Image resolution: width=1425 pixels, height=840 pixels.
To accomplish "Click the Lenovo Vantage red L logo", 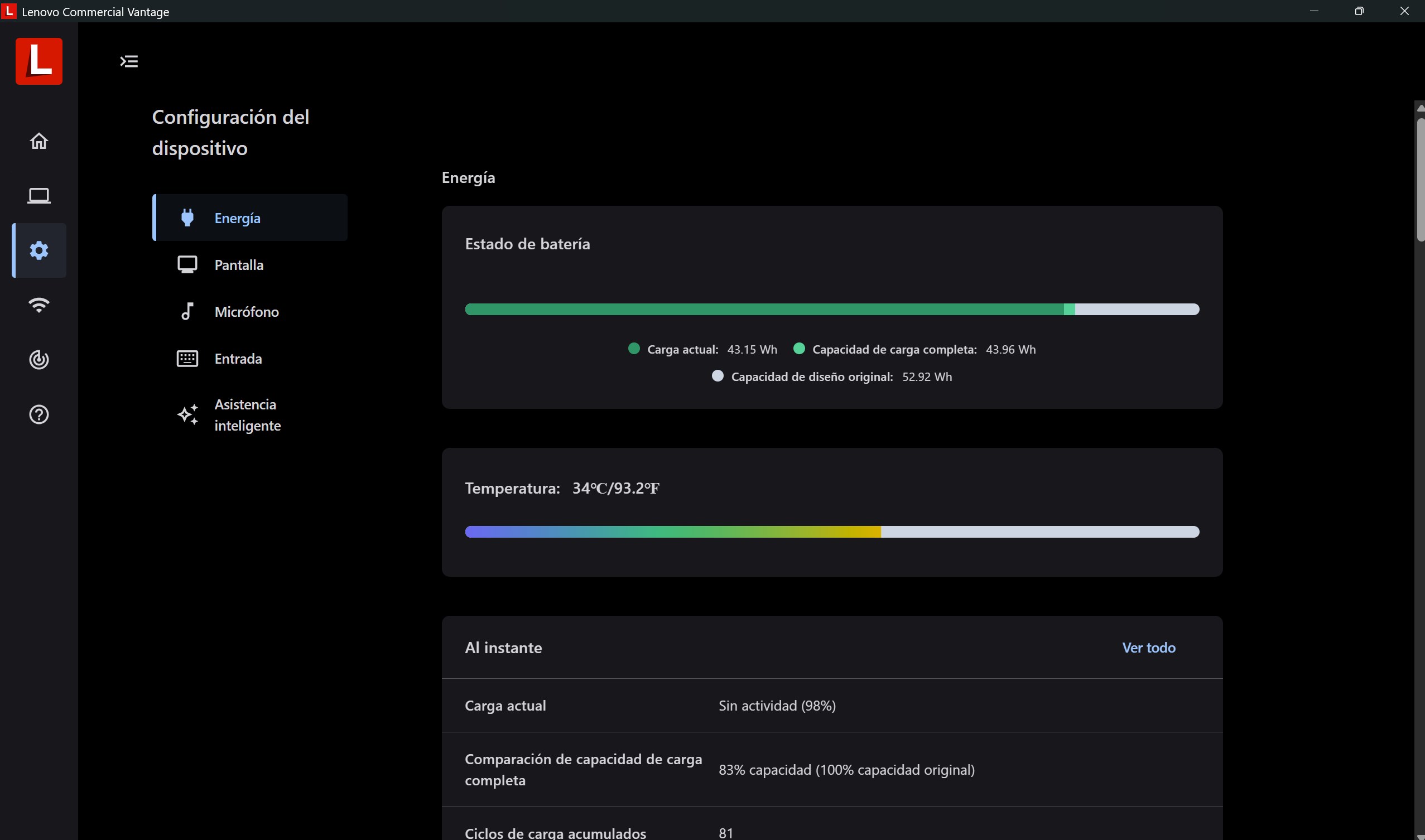I will (39, 61).
